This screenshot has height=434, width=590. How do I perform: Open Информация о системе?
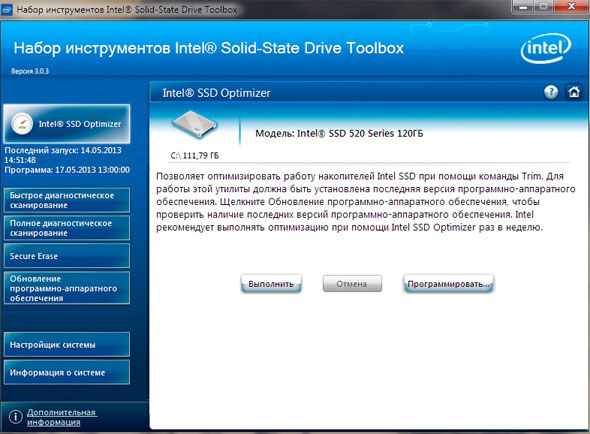[67, 373]
